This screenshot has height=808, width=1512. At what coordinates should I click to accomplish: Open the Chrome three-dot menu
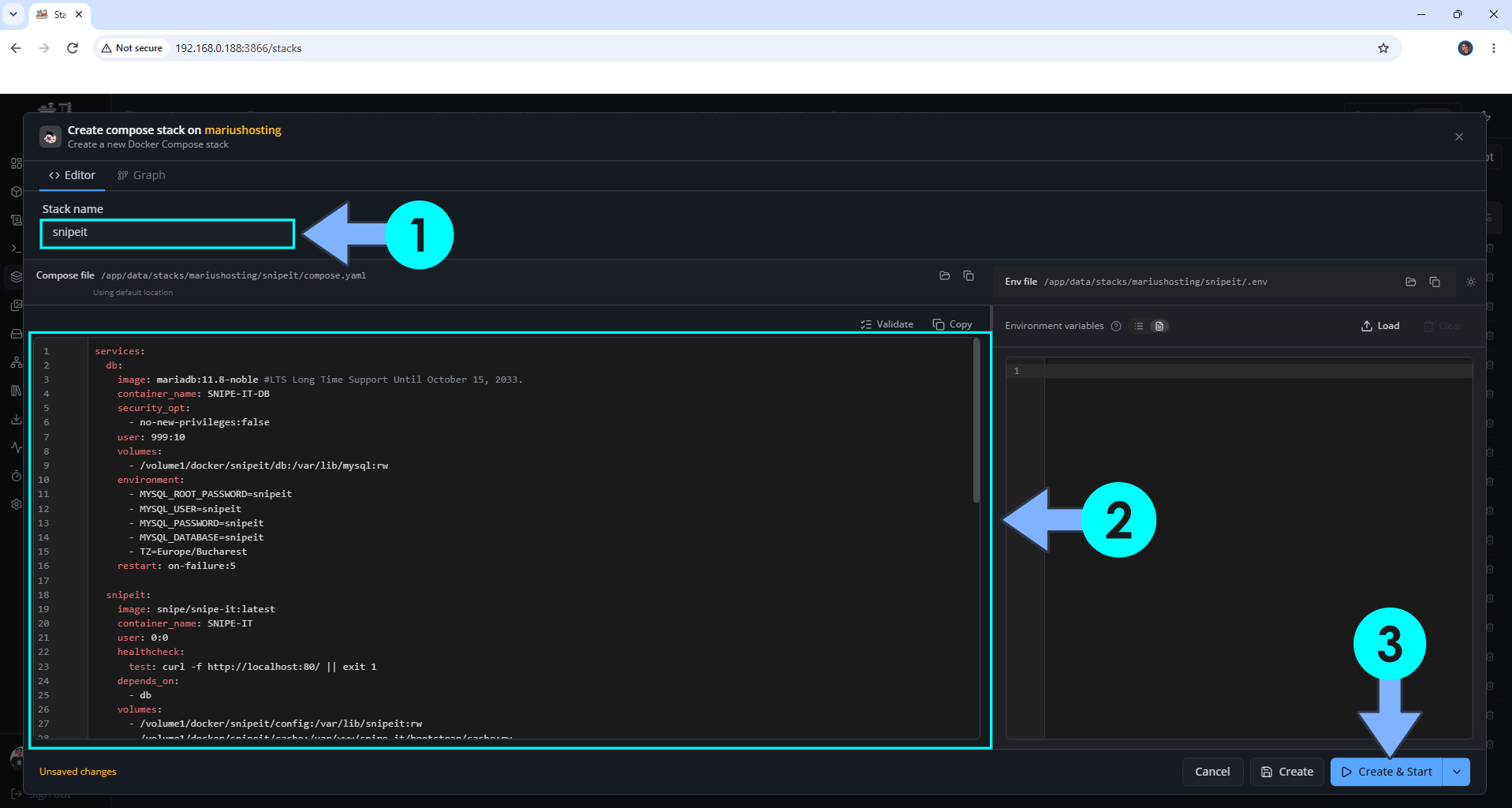[x=1494, y=48]
